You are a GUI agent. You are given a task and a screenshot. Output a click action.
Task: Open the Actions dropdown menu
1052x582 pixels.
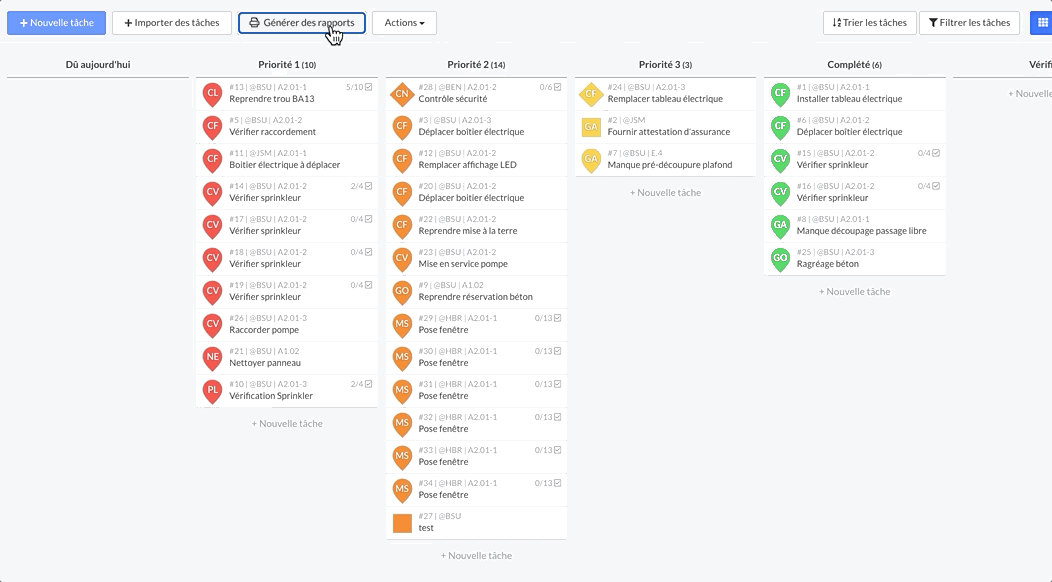click(404, 23)
